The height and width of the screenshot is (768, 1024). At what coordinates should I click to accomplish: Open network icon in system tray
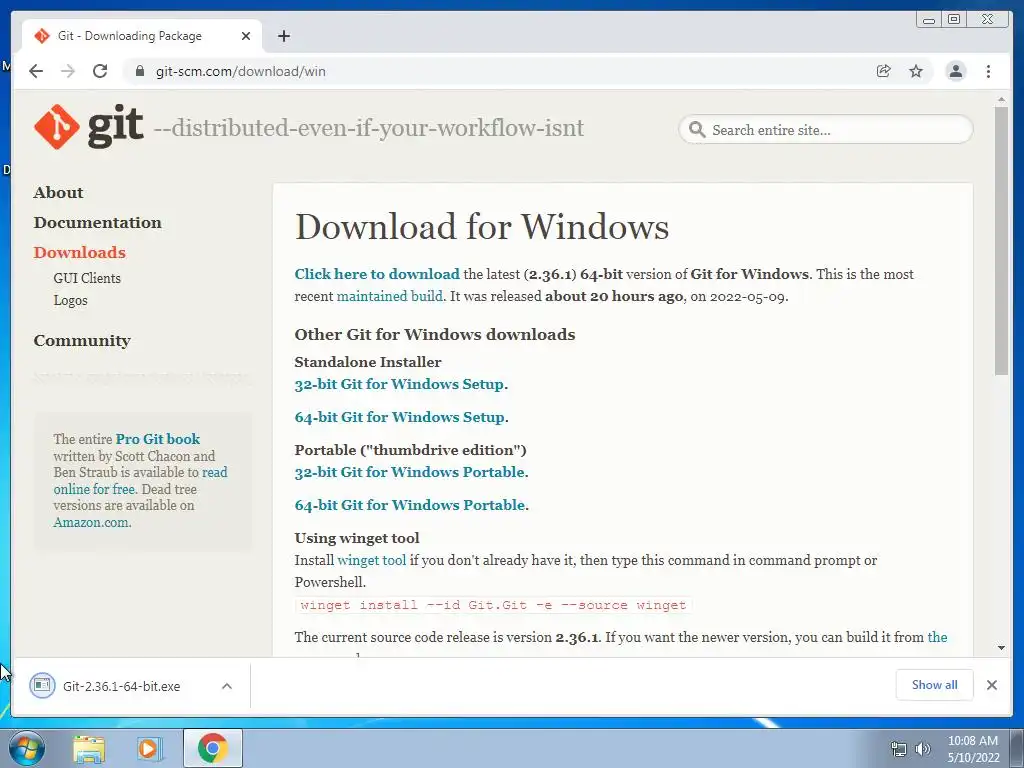tap(899, 749)
